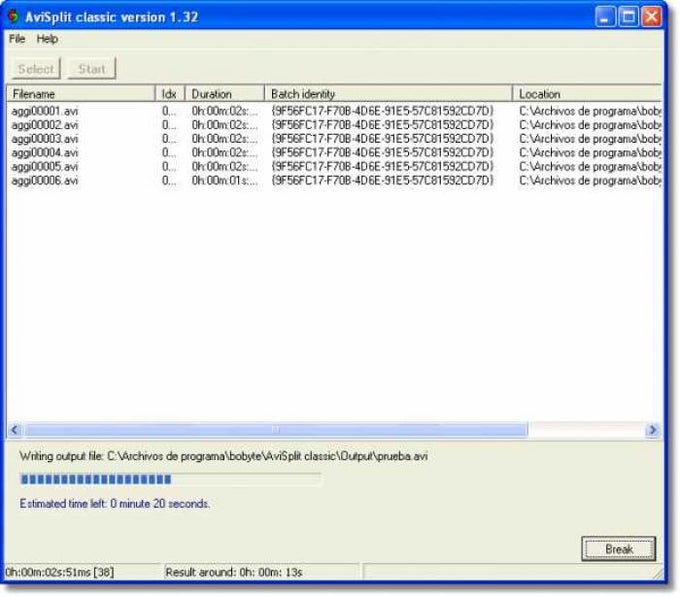680x596 pixels.
Task: Click the Batch identity column header
Action: pos(388,94)
